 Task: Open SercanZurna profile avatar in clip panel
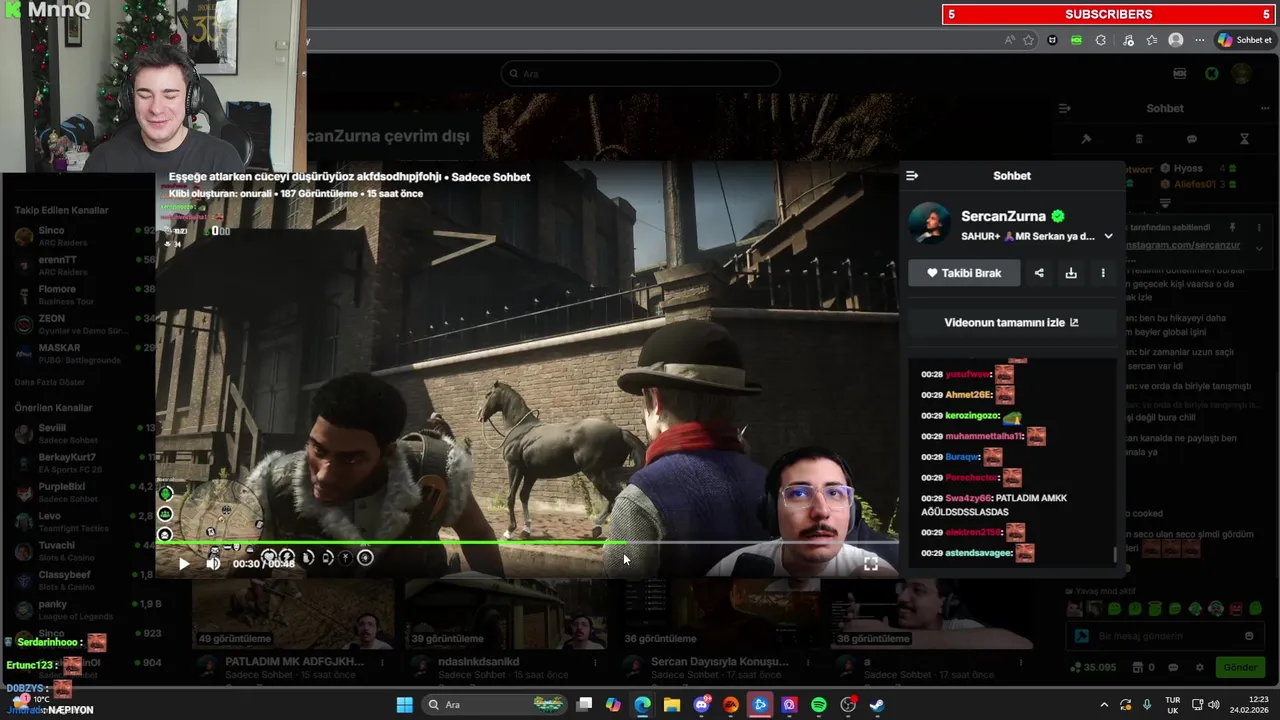tap(930, 223)
